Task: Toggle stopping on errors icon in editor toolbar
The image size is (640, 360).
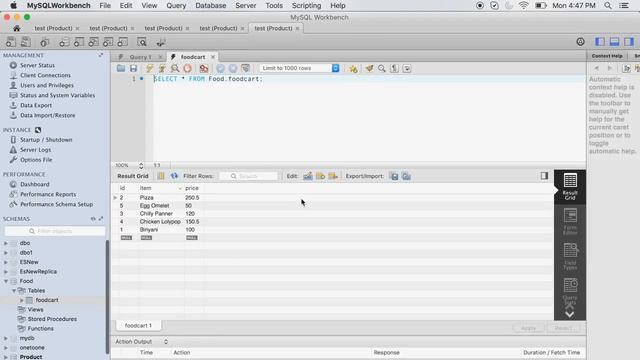Action: coord(204,68)
